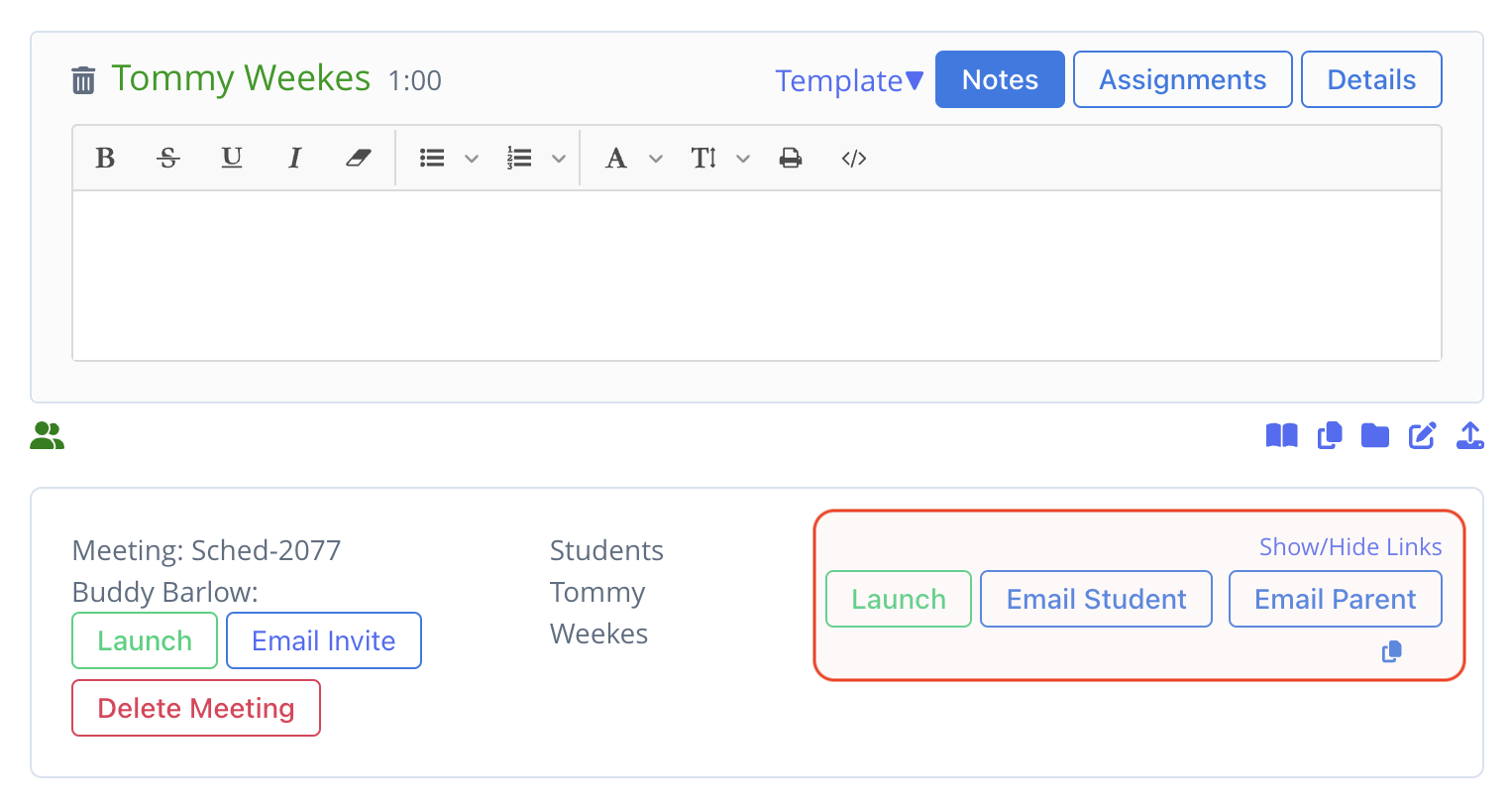The width and height of the screenshot is (1512, 807).
Task: Toggle underline formatting
Action: (231, 158)
